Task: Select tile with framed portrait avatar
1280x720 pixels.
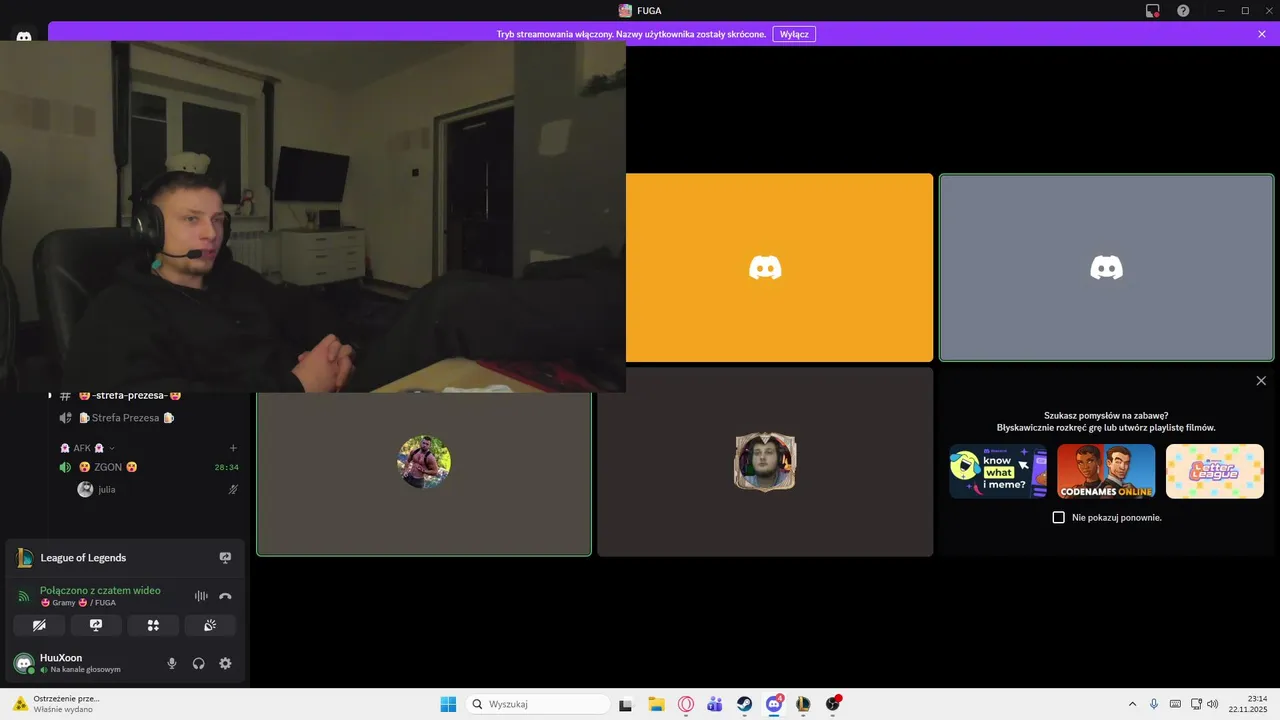Action: 765,462
